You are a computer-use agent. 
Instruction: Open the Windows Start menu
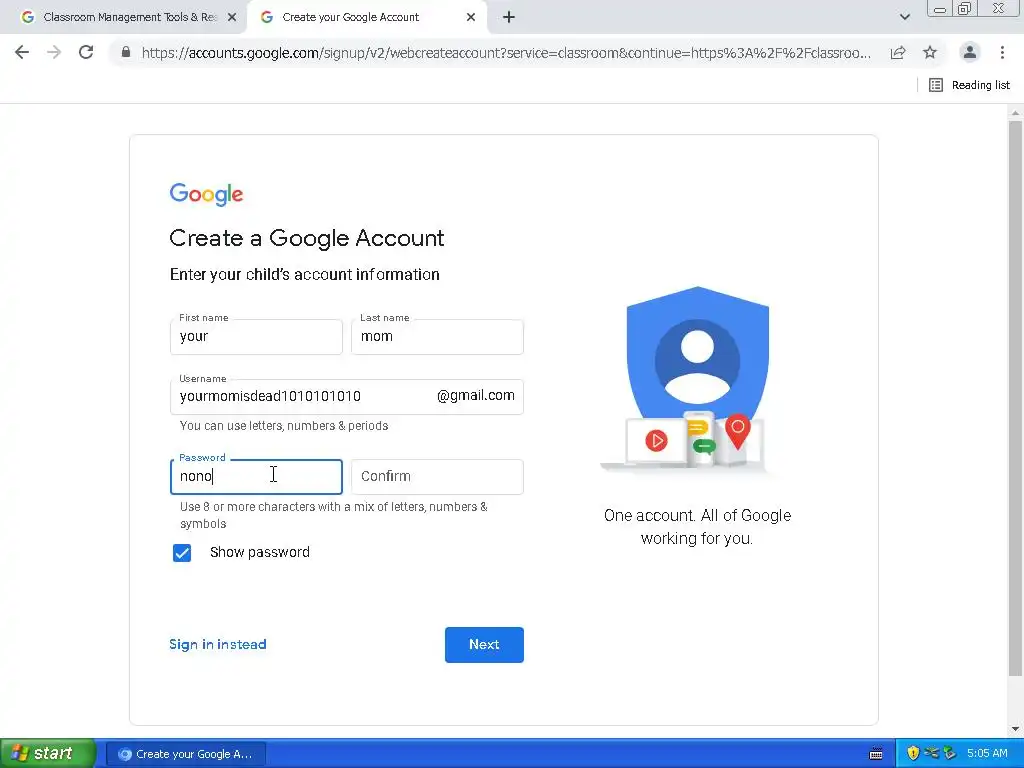click(47, 753)
